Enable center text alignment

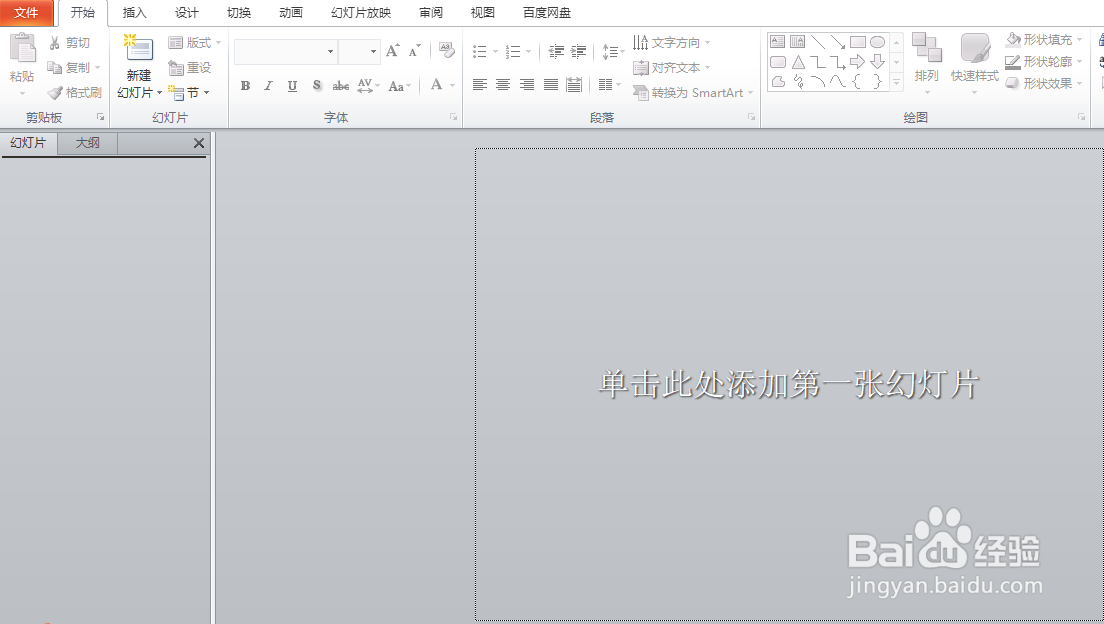pos(503,86)
